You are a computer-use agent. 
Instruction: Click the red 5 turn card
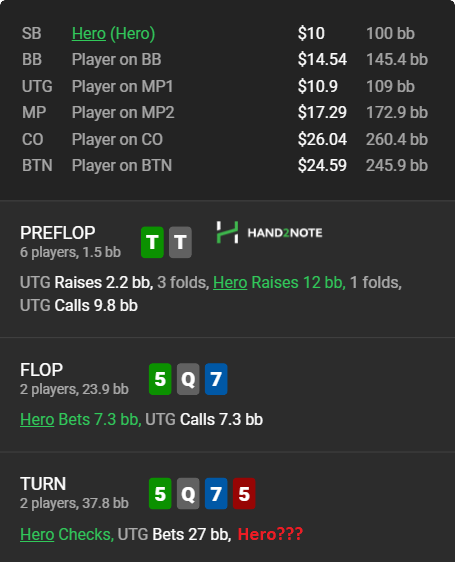coord(244,494)
